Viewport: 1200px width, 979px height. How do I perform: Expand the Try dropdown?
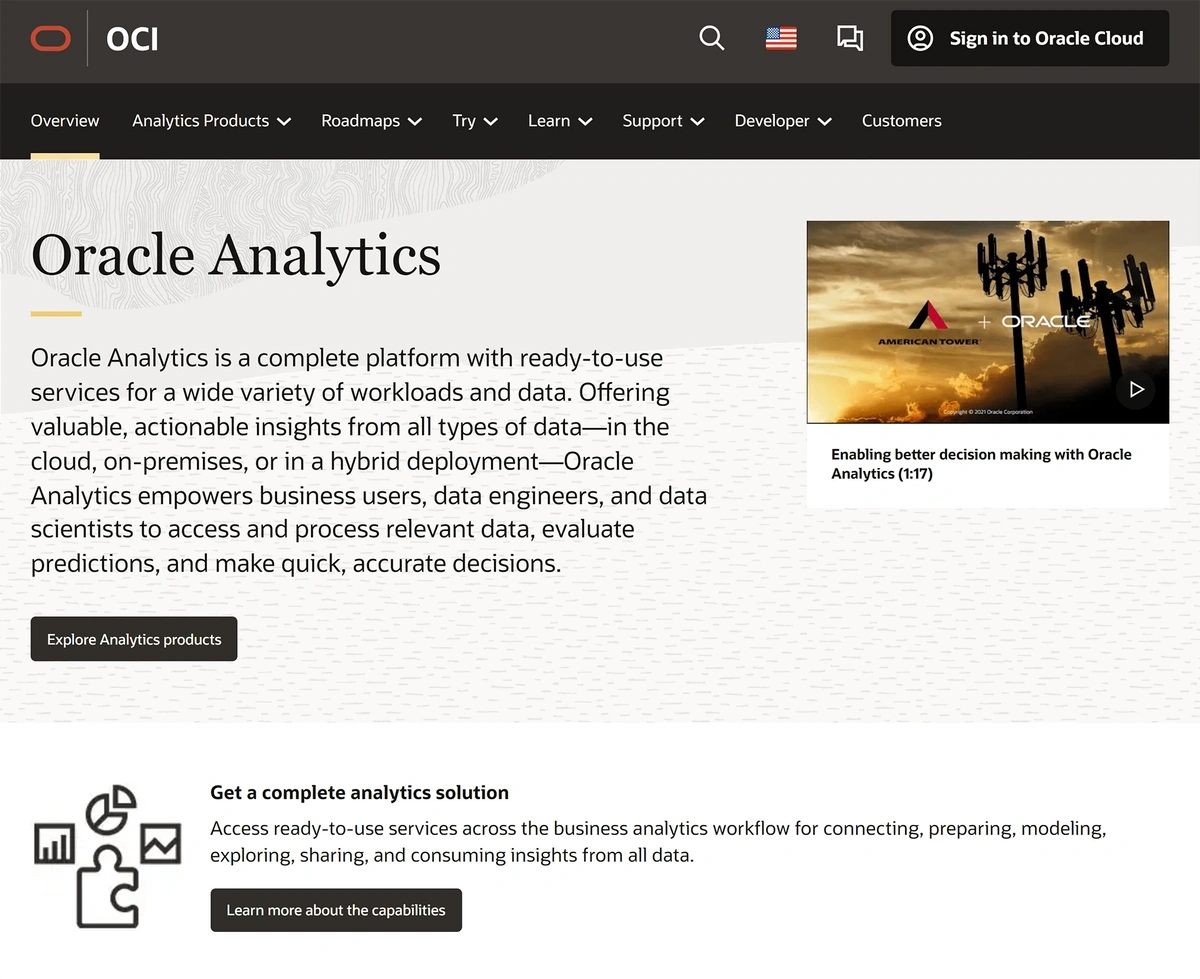coord(475,121)
